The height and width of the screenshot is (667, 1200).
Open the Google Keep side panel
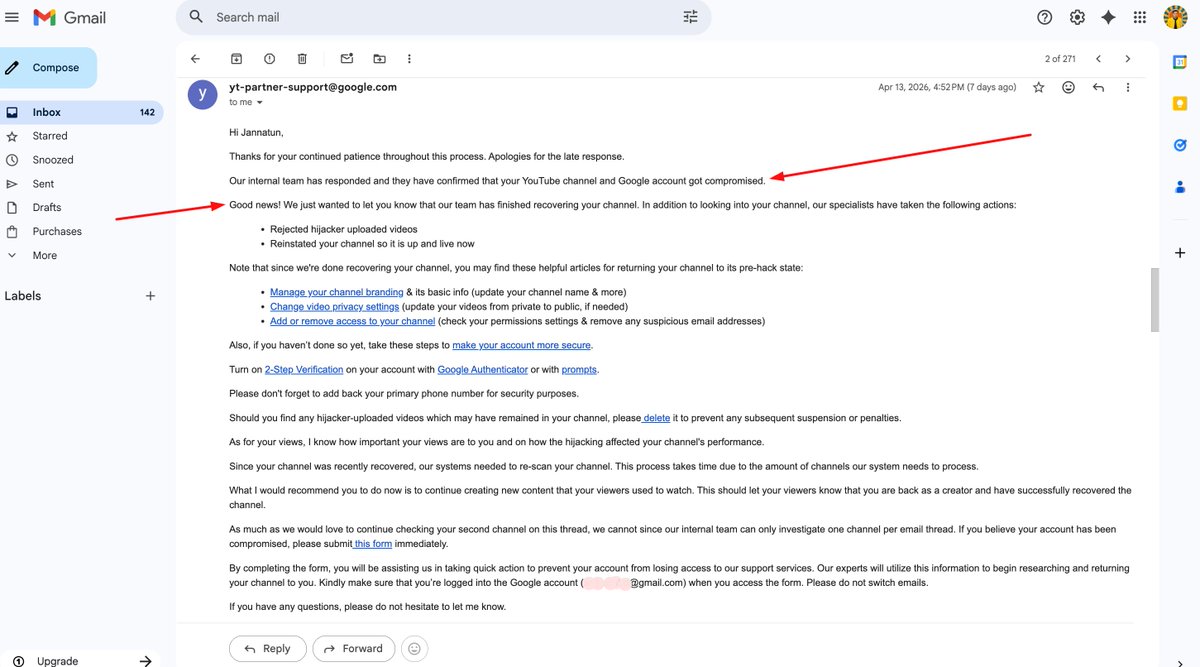(x=1178, y=102)
